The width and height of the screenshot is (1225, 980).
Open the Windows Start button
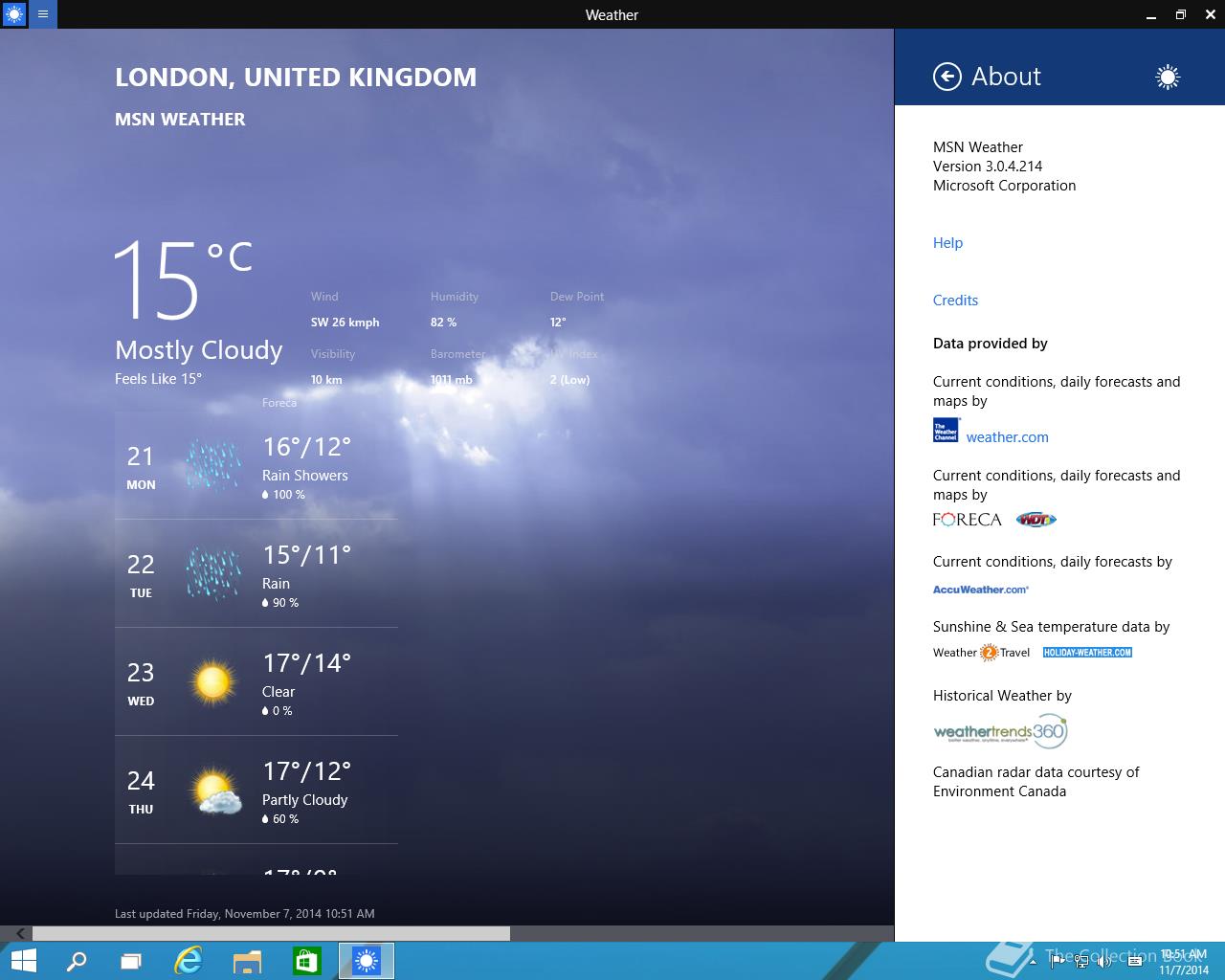[23, 961]
